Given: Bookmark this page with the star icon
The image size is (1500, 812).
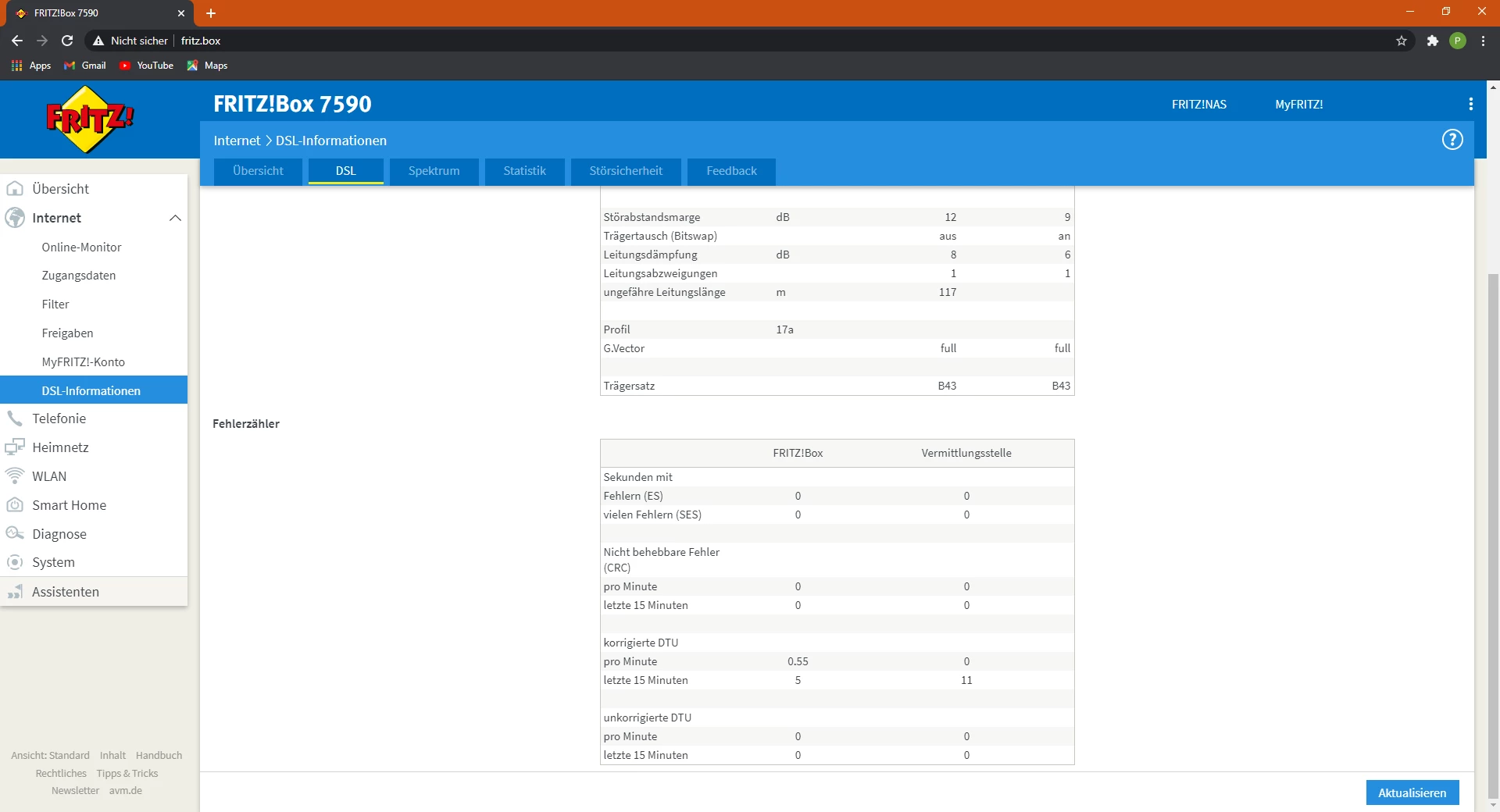Looking at the screenshot, I should click(1402, 41).
